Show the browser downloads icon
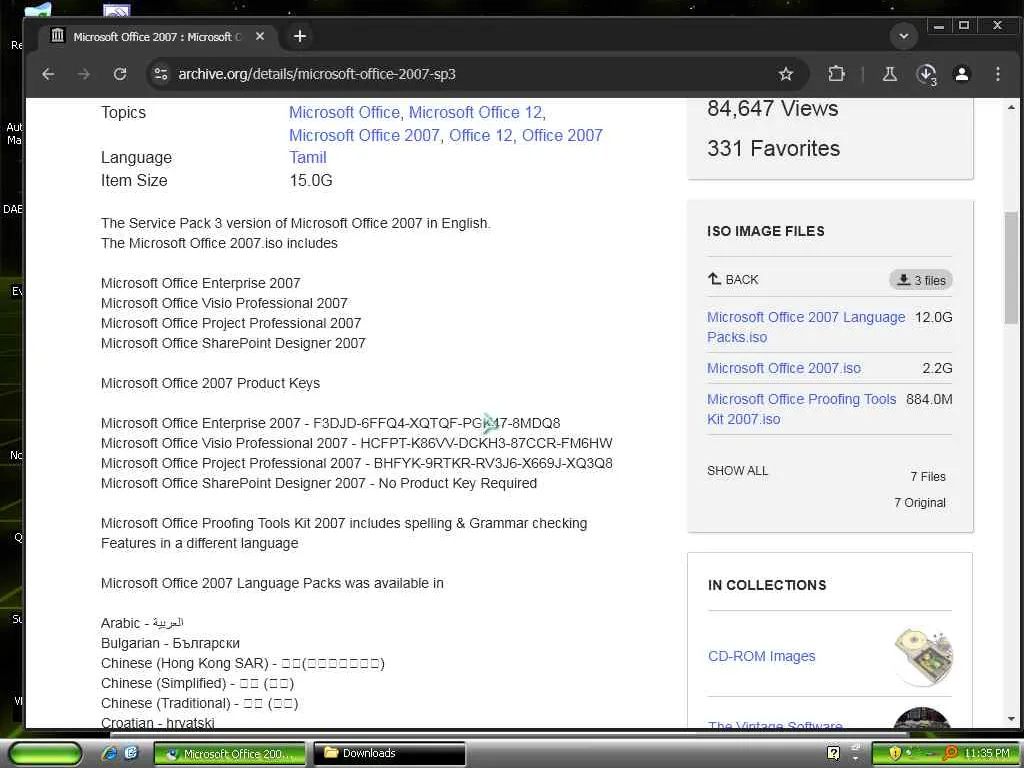Image resolution: width=1024 pixels, height=768 pixels. (927, 74)
